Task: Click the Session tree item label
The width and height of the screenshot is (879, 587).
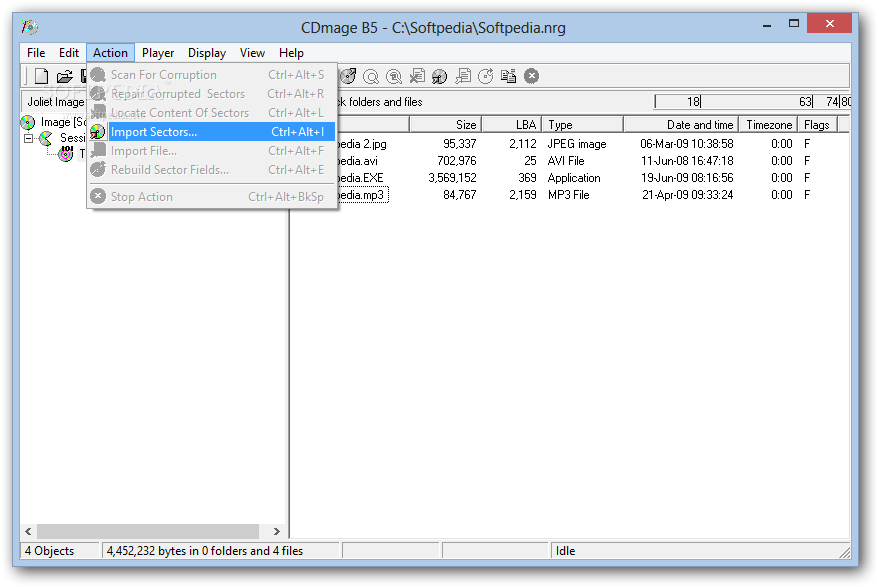Action: (72, 138)
